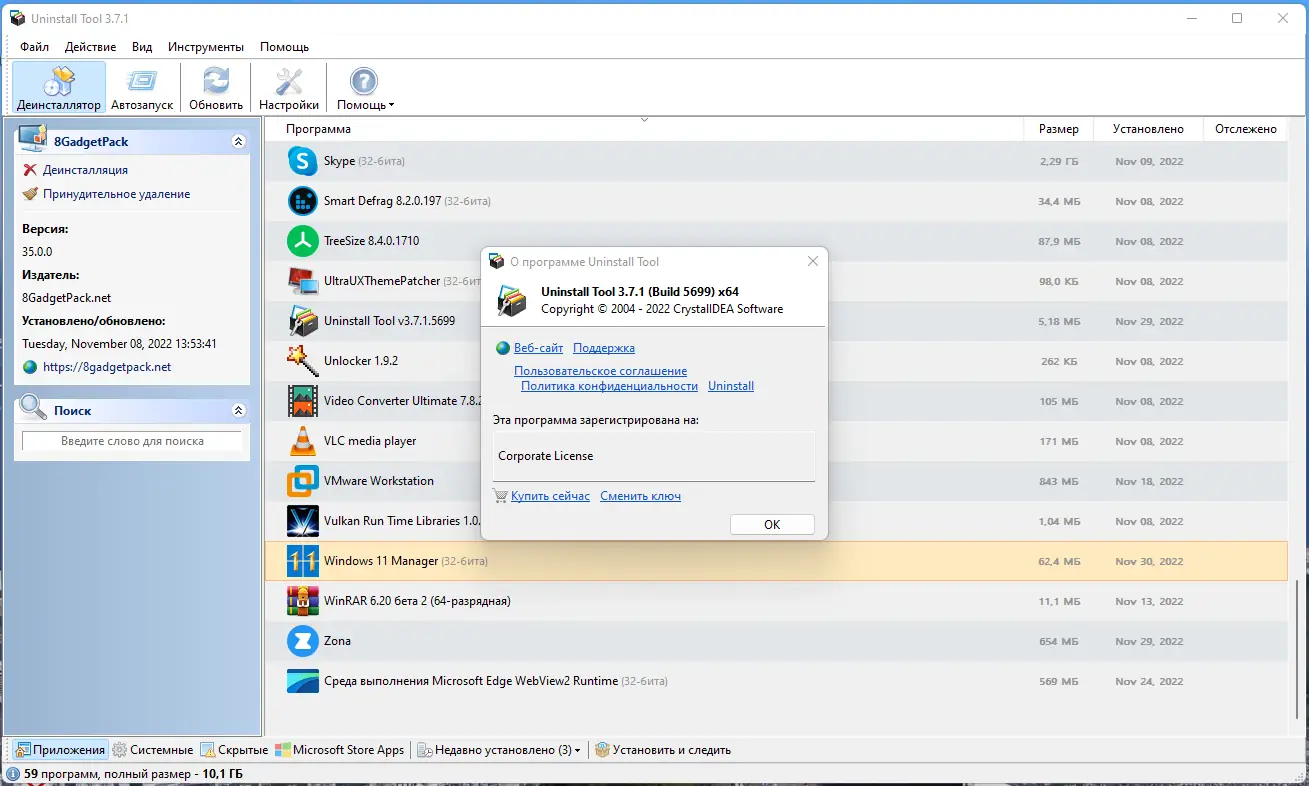The height and width of the screenshot is (786, 1309).
Task: Switch to Microsoft Store Apps tab
Action: point(340,750)
